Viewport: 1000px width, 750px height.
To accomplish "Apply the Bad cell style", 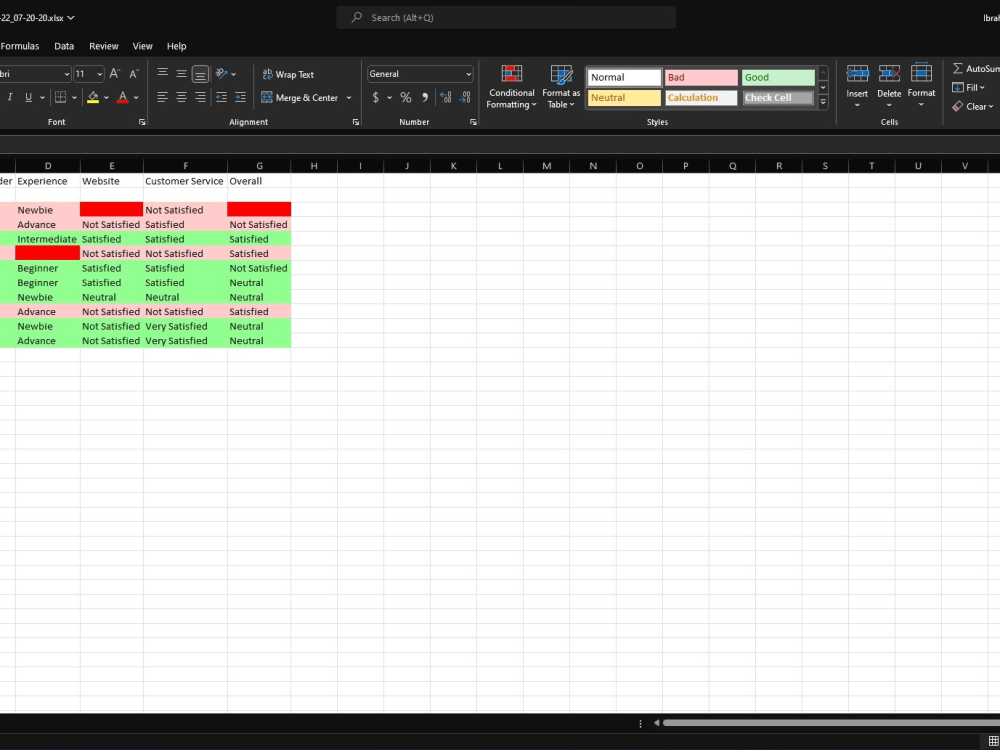I will pyautogui.click(x=701, y=77).
